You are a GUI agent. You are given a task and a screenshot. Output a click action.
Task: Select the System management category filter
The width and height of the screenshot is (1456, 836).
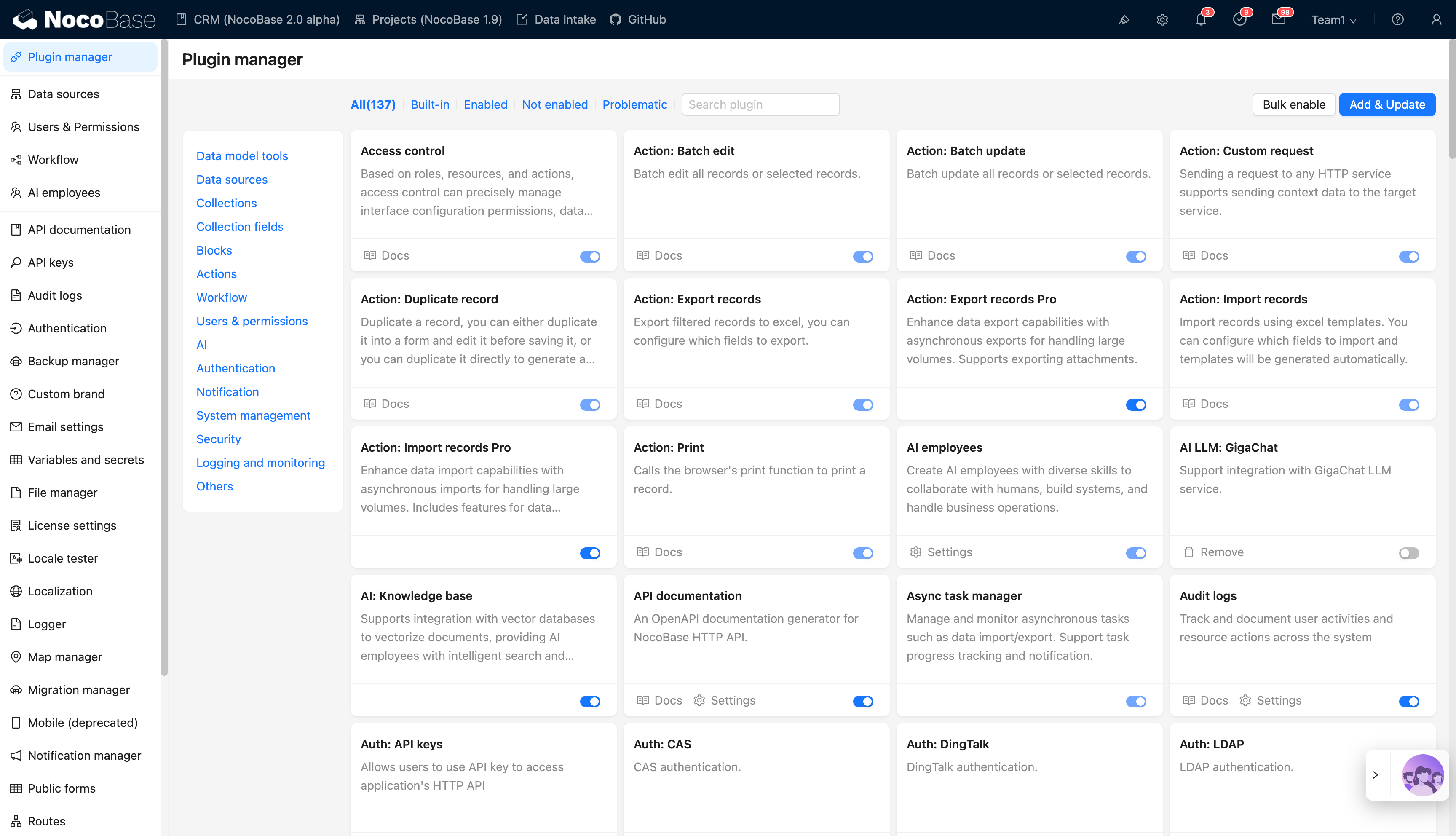(x=253, y=415)
